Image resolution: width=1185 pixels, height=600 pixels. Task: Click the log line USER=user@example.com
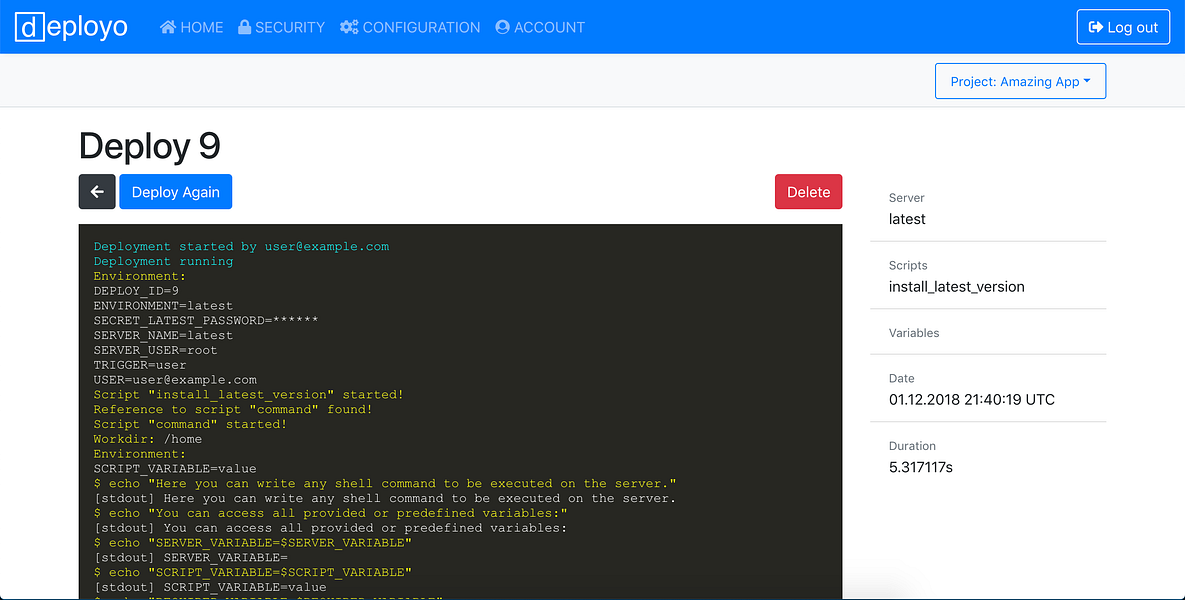(x=175, y=380)
